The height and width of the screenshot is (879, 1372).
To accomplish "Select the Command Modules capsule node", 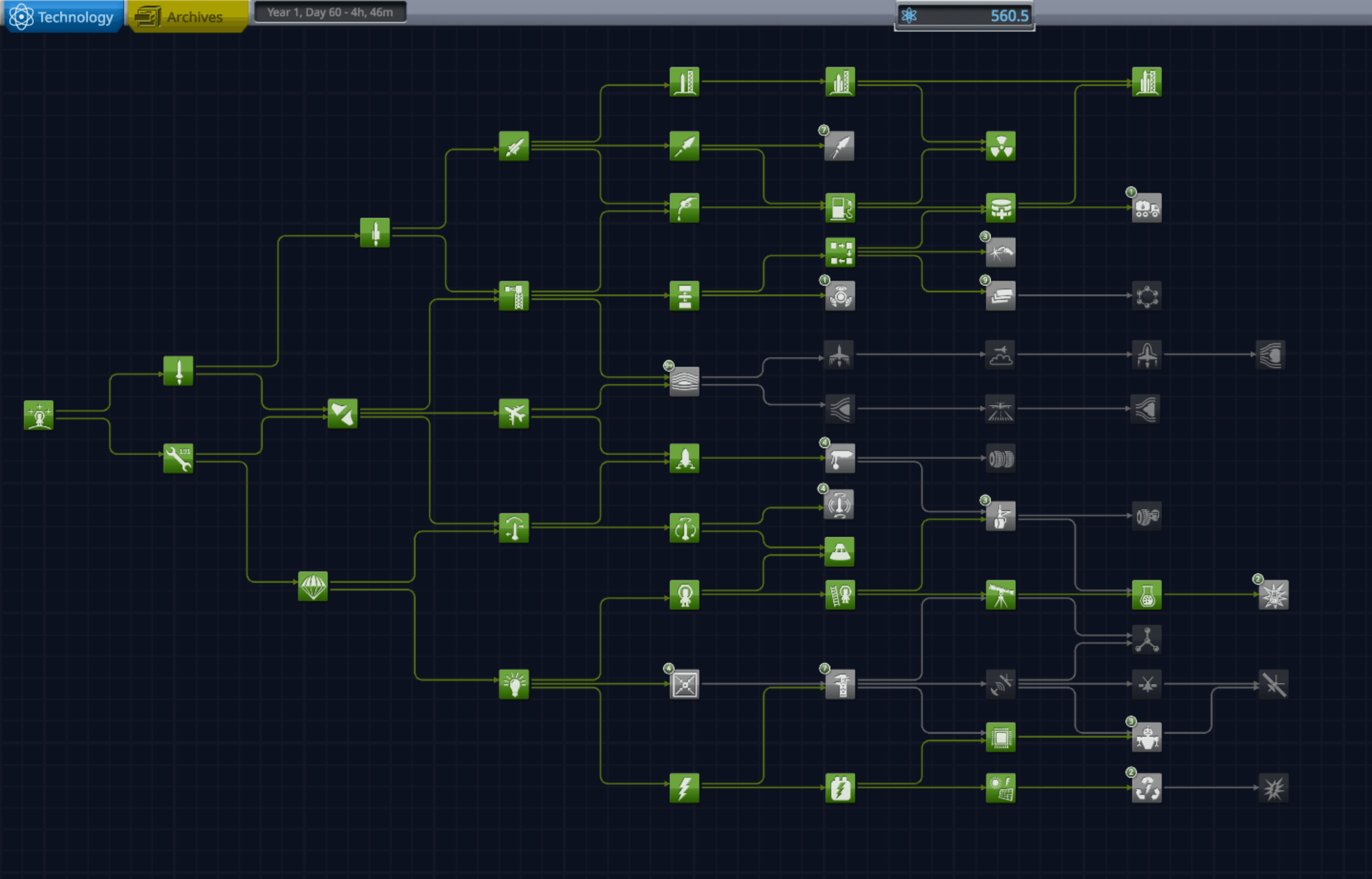I will [839, 551].
